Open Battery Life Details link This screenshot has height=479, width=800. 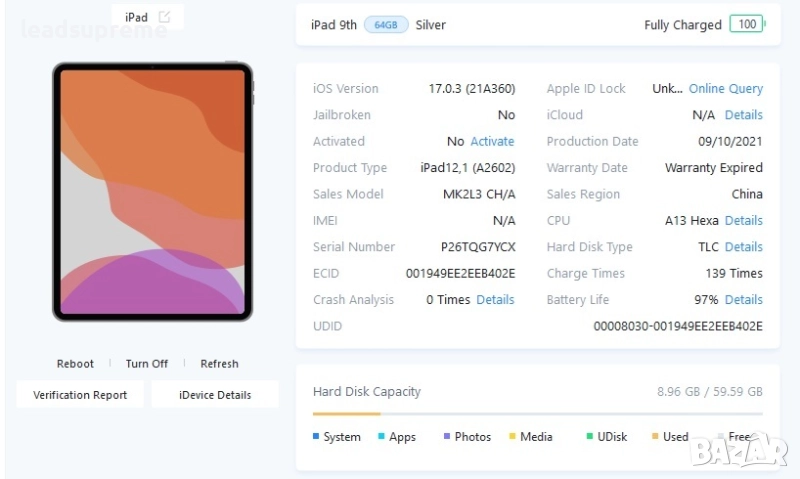(x=743, y=299)
